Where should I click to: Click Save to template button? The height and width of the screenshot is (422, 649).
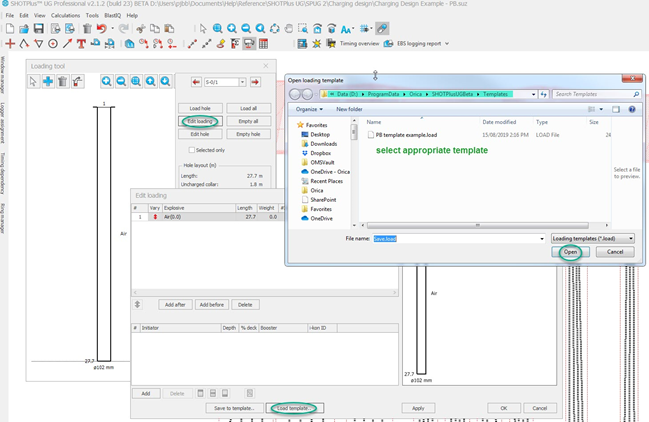(234, 408)
